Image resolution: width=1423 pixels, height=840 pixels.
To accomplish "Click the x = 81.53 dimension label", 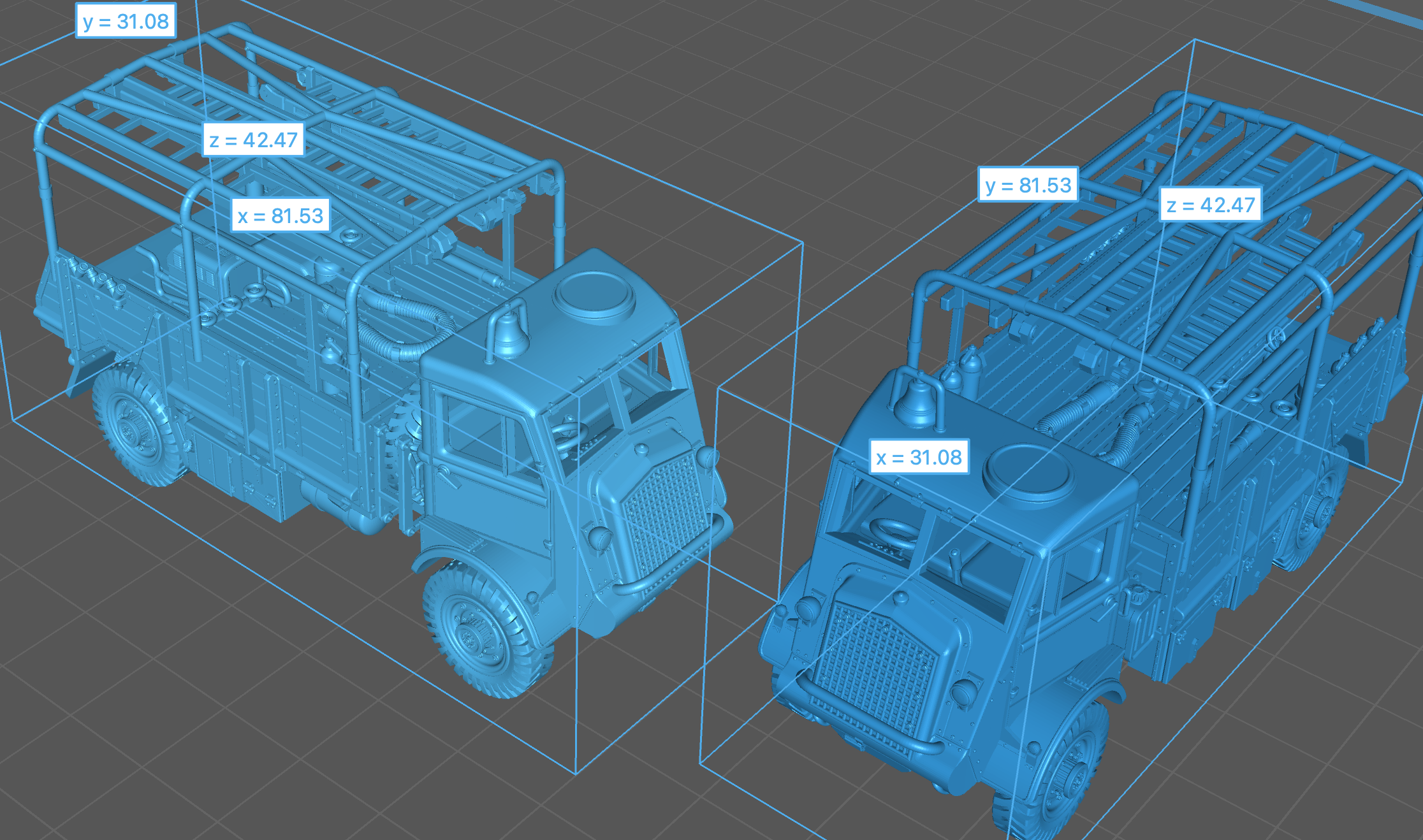I will (281, 215).
